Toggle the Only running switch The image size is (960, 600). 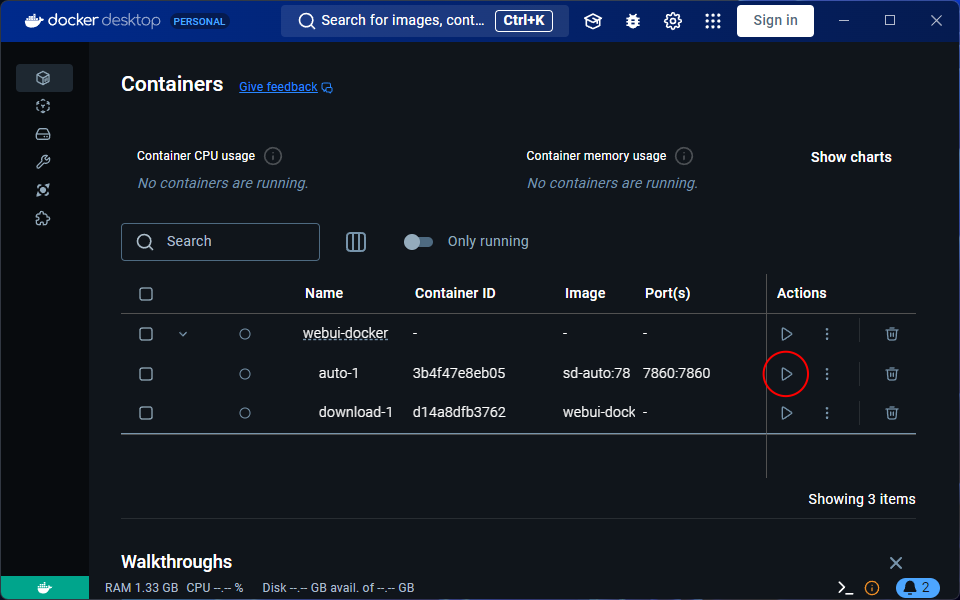[418, 242]
